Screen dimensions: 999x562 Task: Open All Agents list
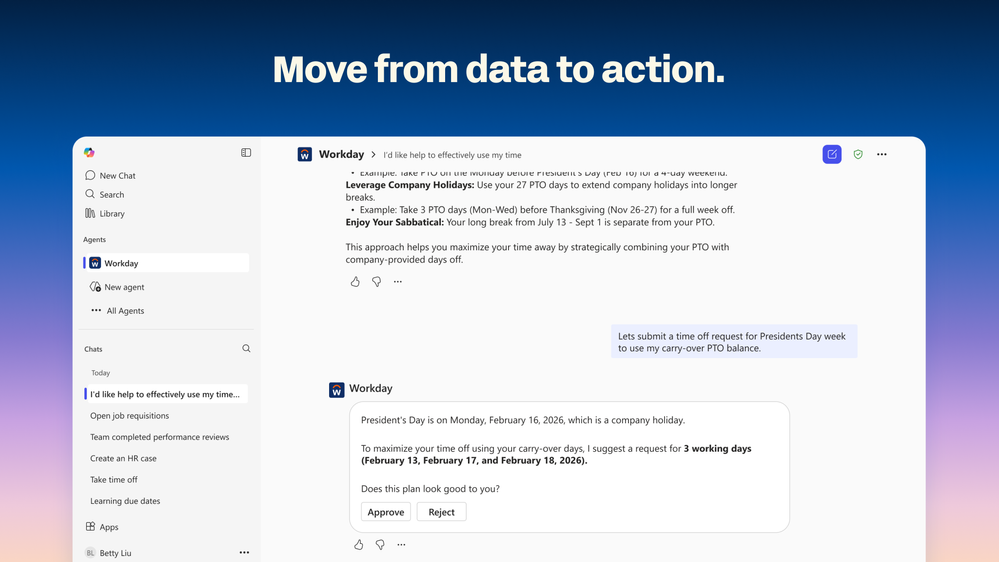click(x=117, y=310)
